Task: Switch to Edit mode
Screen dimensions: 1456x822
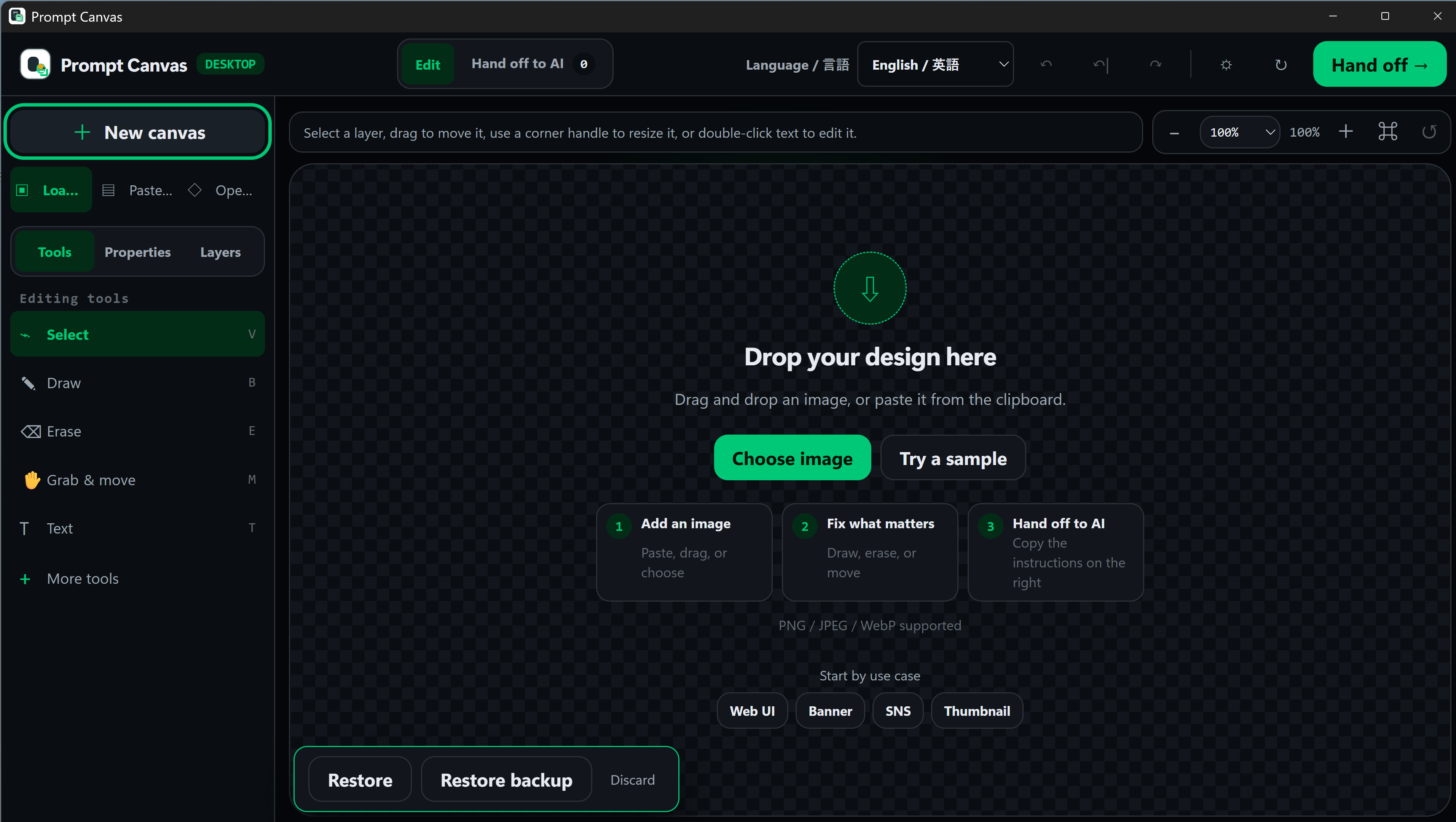Action: [x=427, y=64]
